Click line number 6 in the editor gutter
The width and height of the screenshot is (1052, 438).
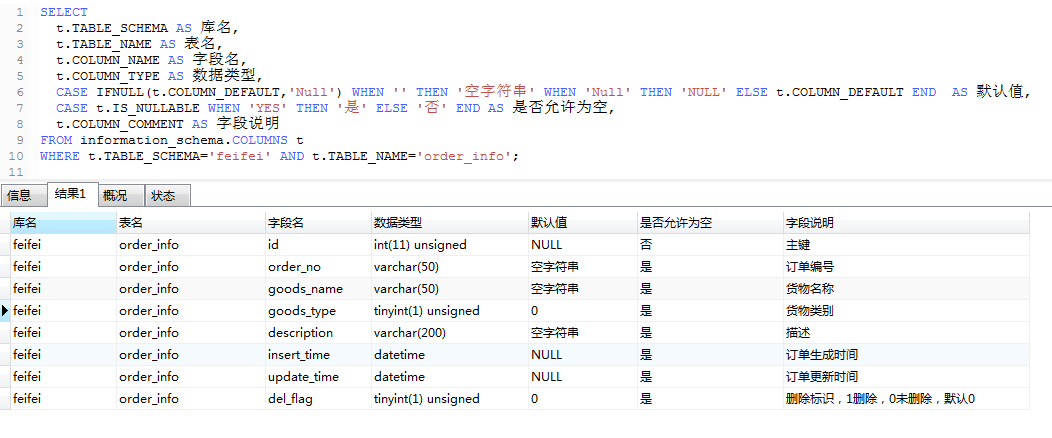pyautogui.click(x=19, y=92)
